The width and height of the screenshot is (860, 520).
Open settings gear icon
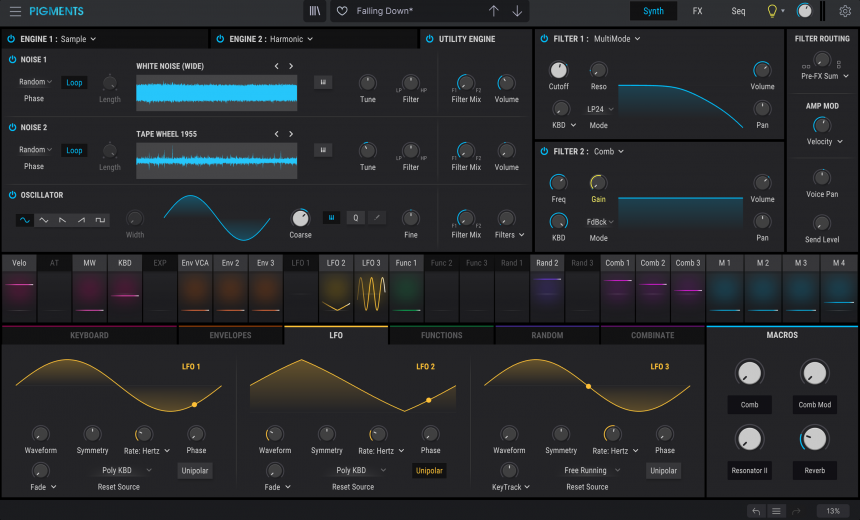pos(845,11)
